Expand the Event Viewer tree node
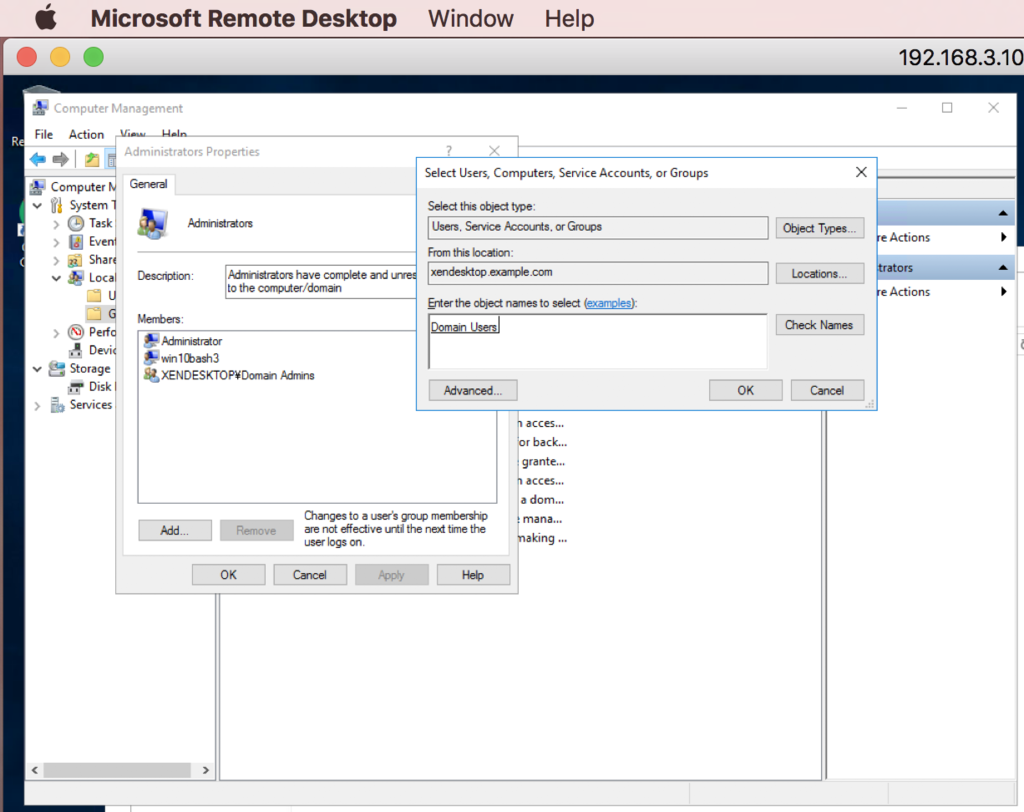 click(x=56, y=242)
